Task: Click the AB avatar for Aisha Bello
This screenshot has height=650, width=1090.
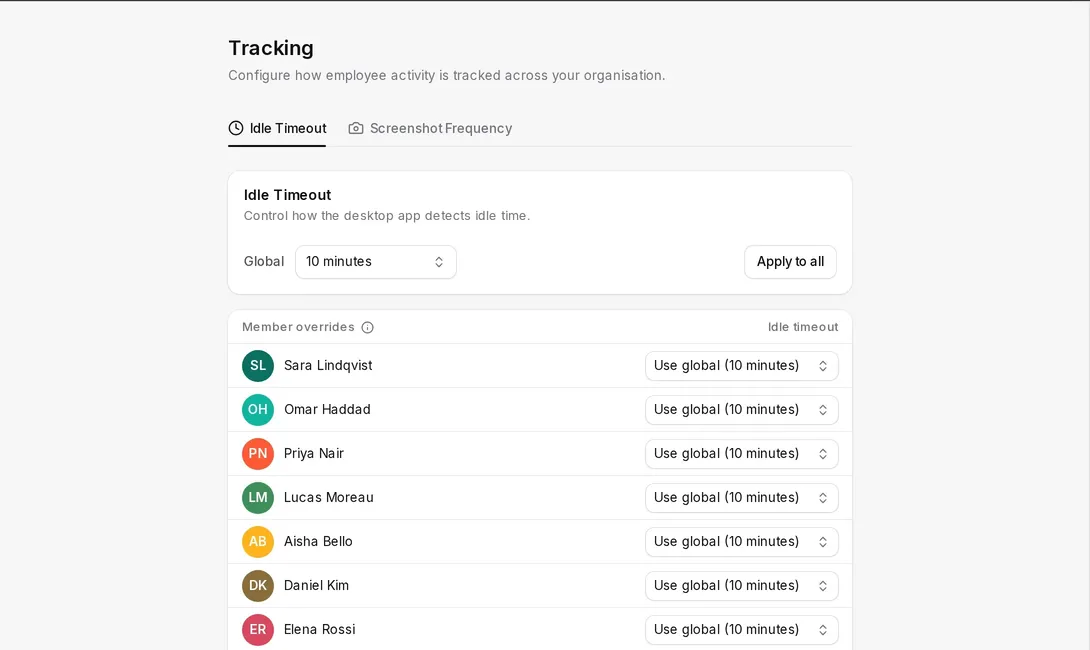Action: [258, 542]
